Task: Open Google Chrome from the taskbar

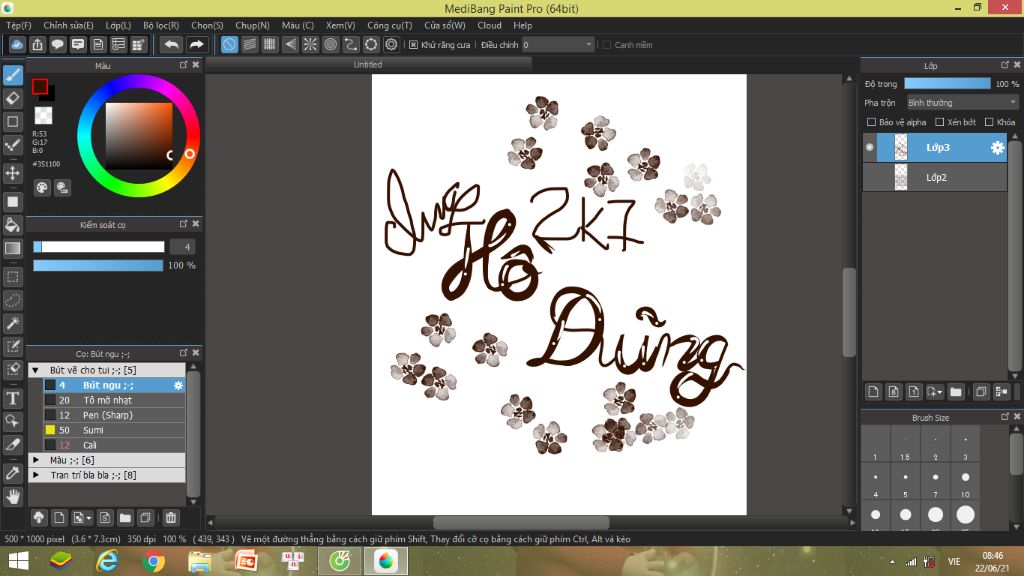Action: click(154, 561)
